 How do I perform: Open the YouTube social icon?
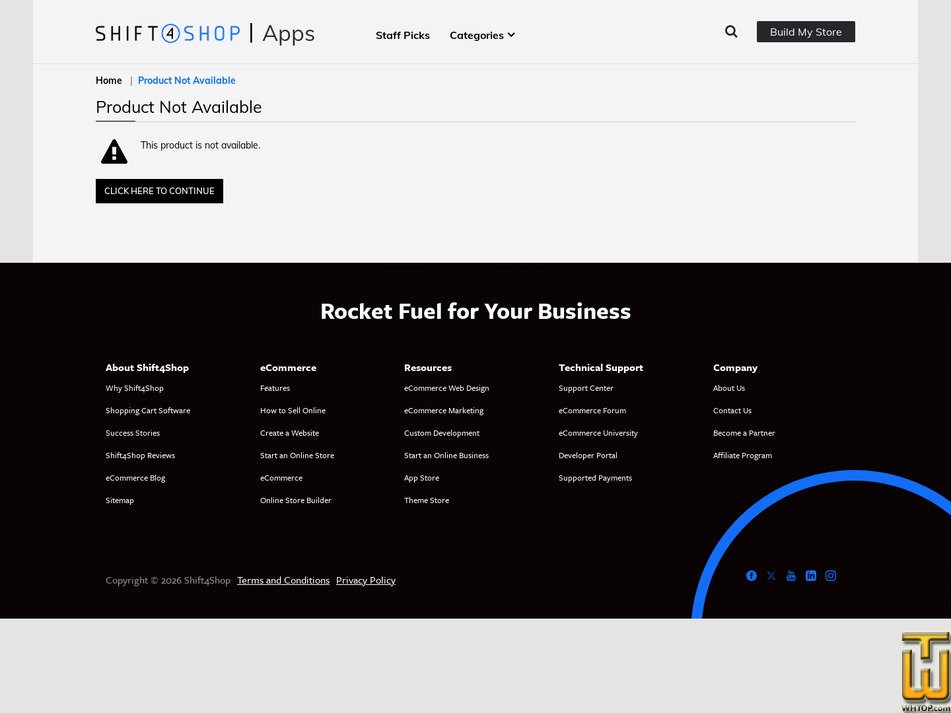[x=791, y=576]
